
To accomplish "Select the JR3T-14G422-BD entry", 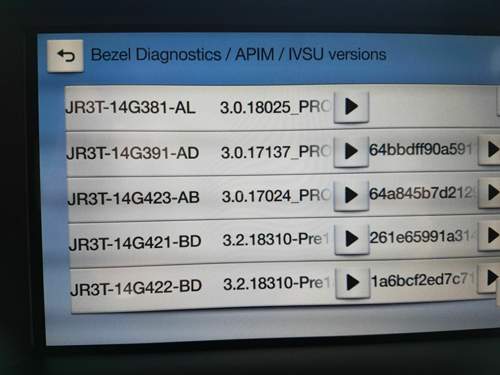I will pos(136,287).
